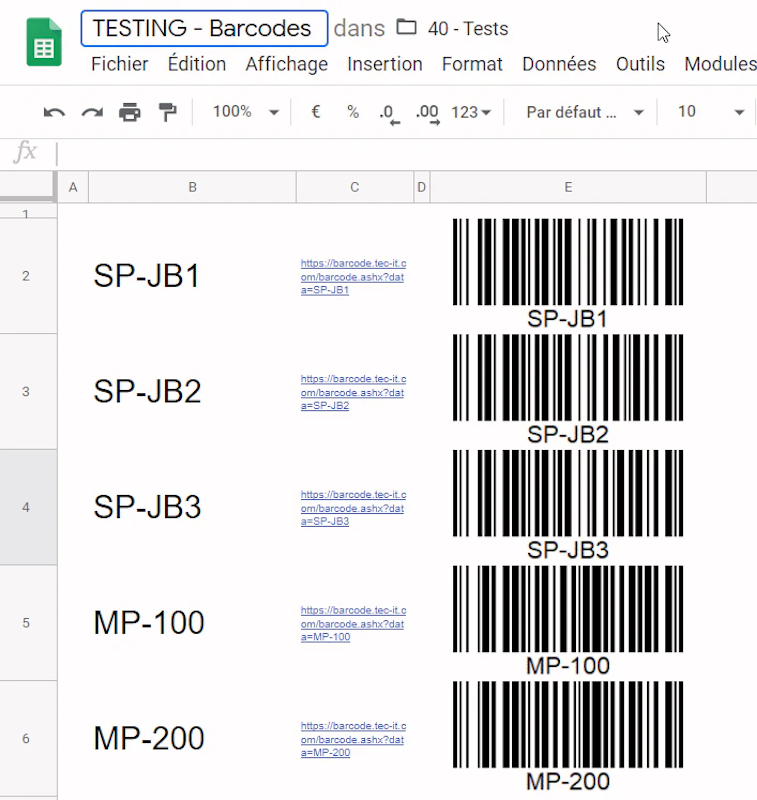Open the MP-200 barcode URL link
The height and width of the screenshot is (800, 757).
(x=353, y=739)
